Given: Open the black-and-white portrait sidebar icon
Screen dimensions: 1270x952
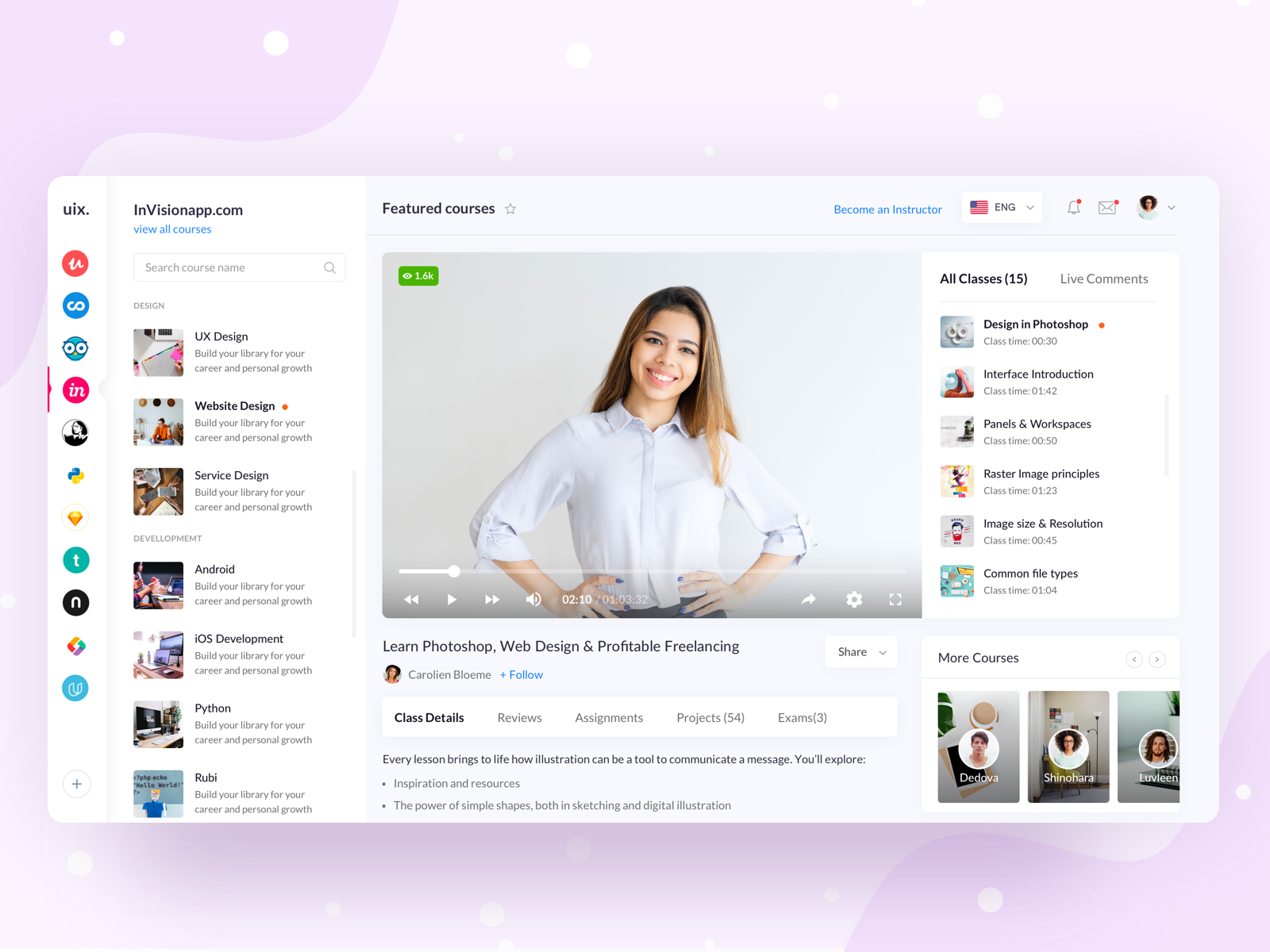Looking at the screenshot, I should pos(75,432).
